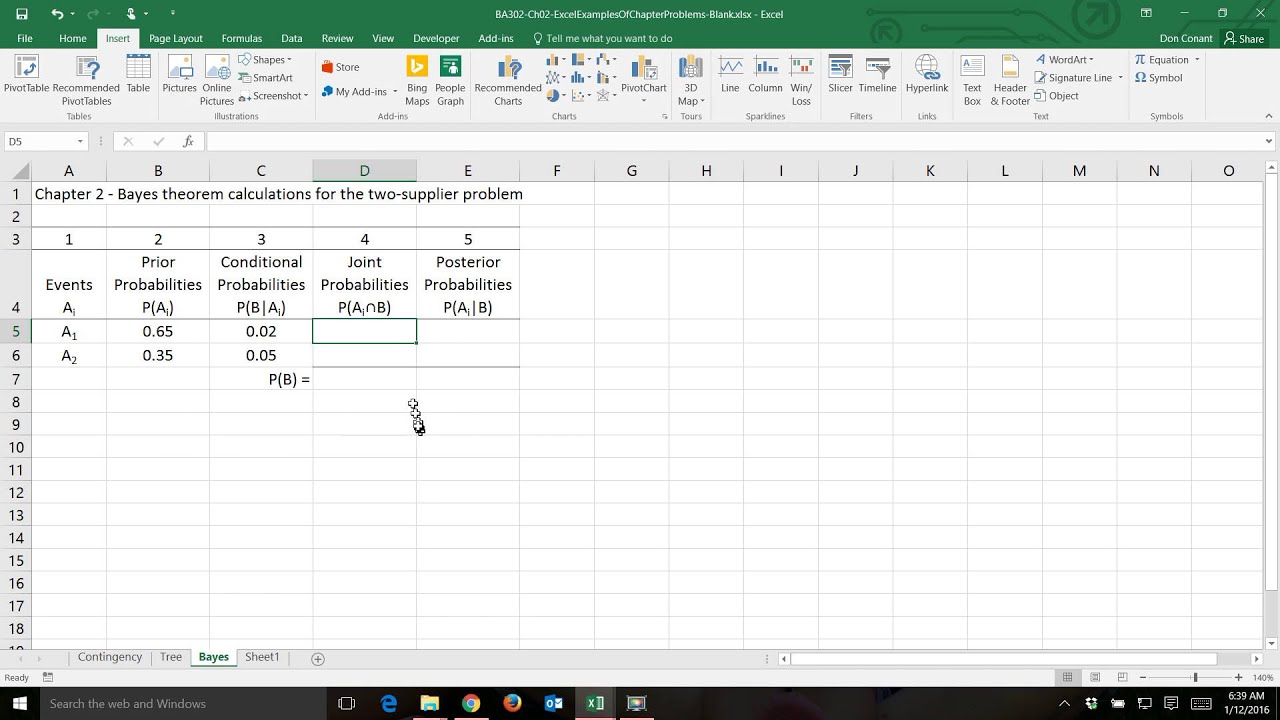Open the Name Box dropdown

80,142
